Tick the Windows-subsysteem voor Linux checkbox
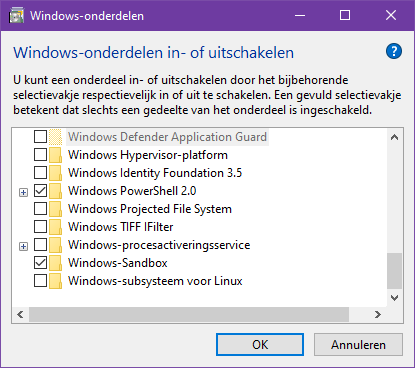 pyautogui.click(x=40, y=281)
